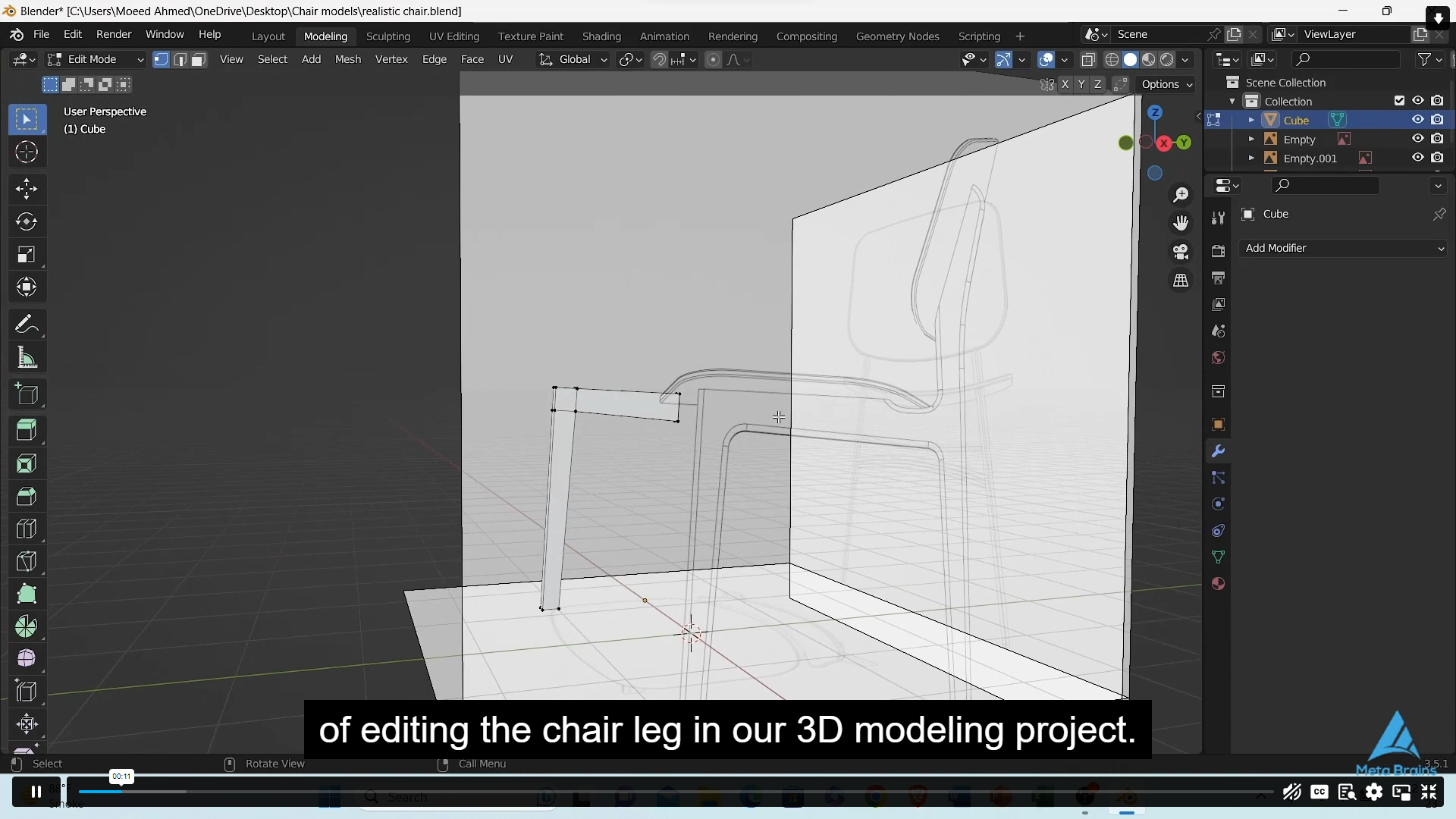Select the Measure tool icon
Viewport: 1456px width, 819px height.
tap(26, 358)
